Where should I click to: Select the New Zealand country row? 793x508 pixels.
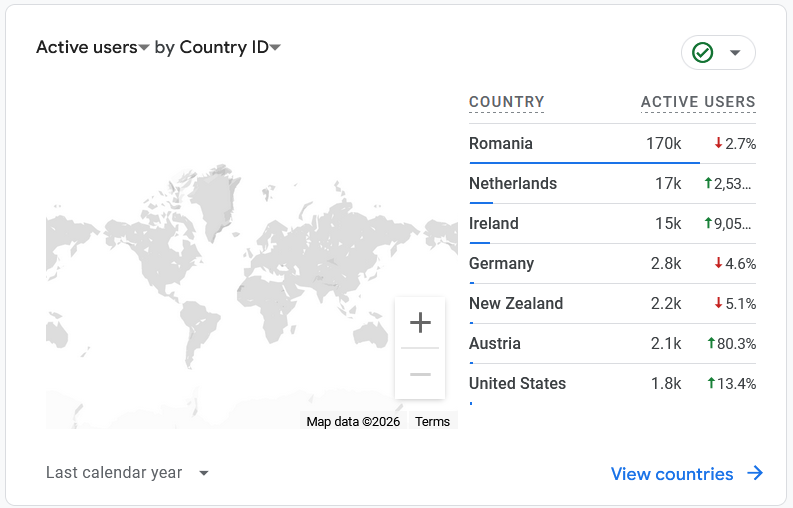(x=516, y=304)
